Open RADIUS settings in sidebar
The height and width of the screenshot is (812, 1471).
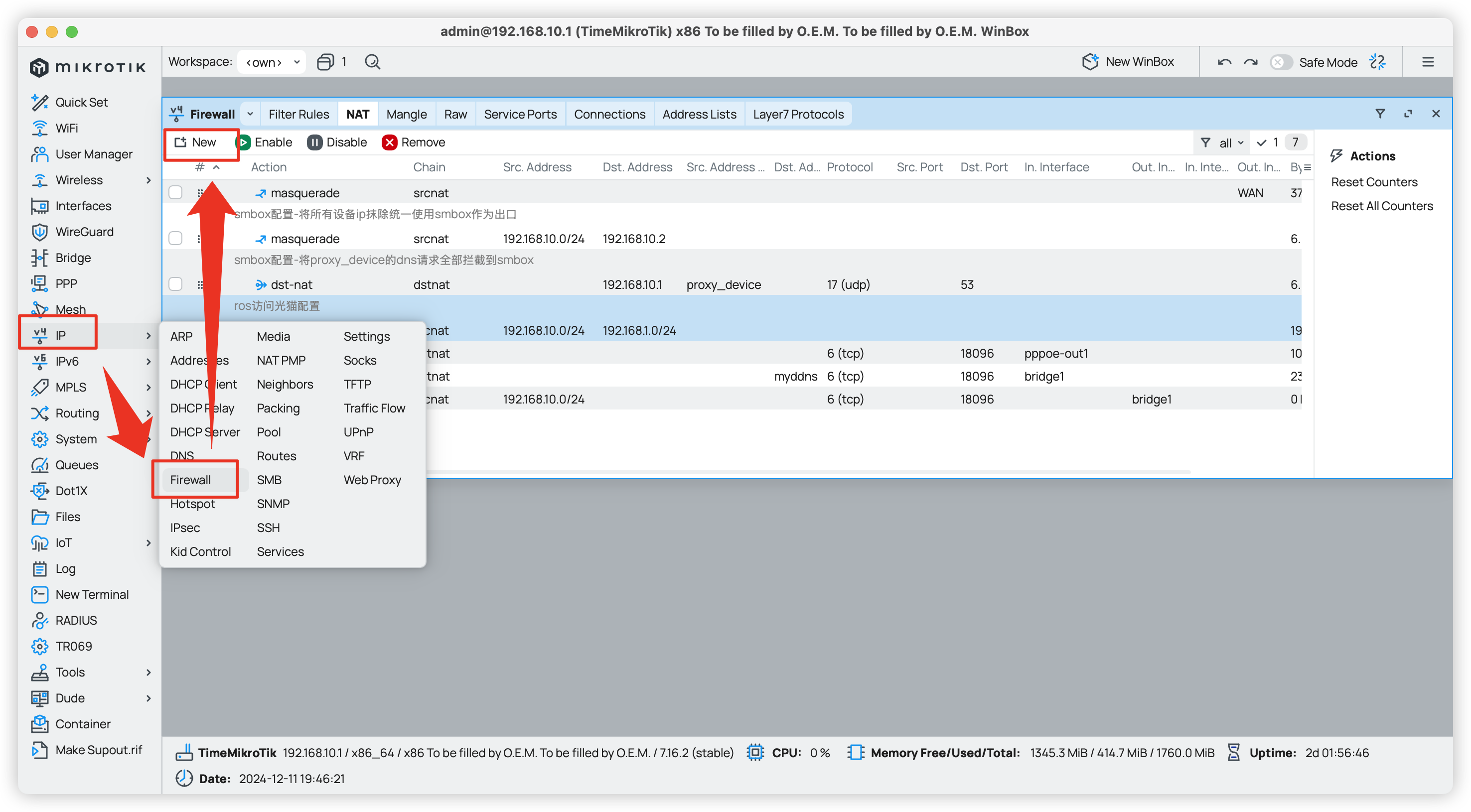pyautogui.click(x=64, y=620)
